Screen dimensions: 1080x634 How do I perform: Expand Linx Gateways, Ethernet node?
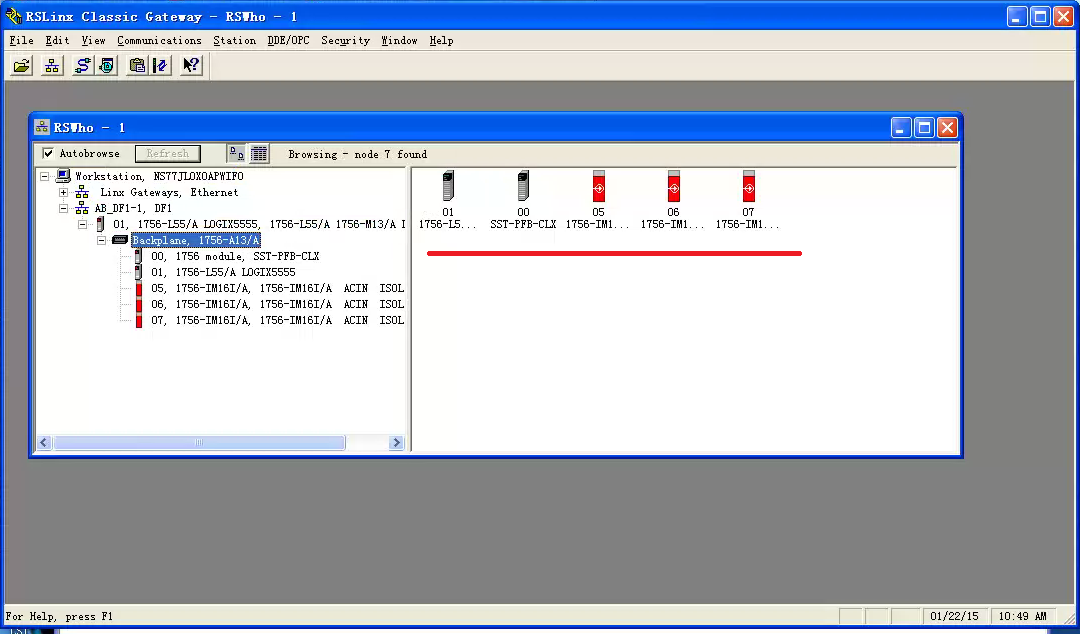click(64, 193)
